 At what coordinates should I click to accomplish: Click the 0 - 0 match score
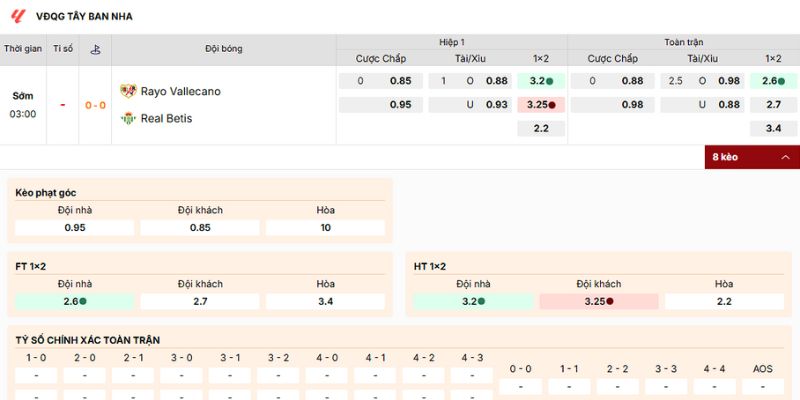point(95,105)
